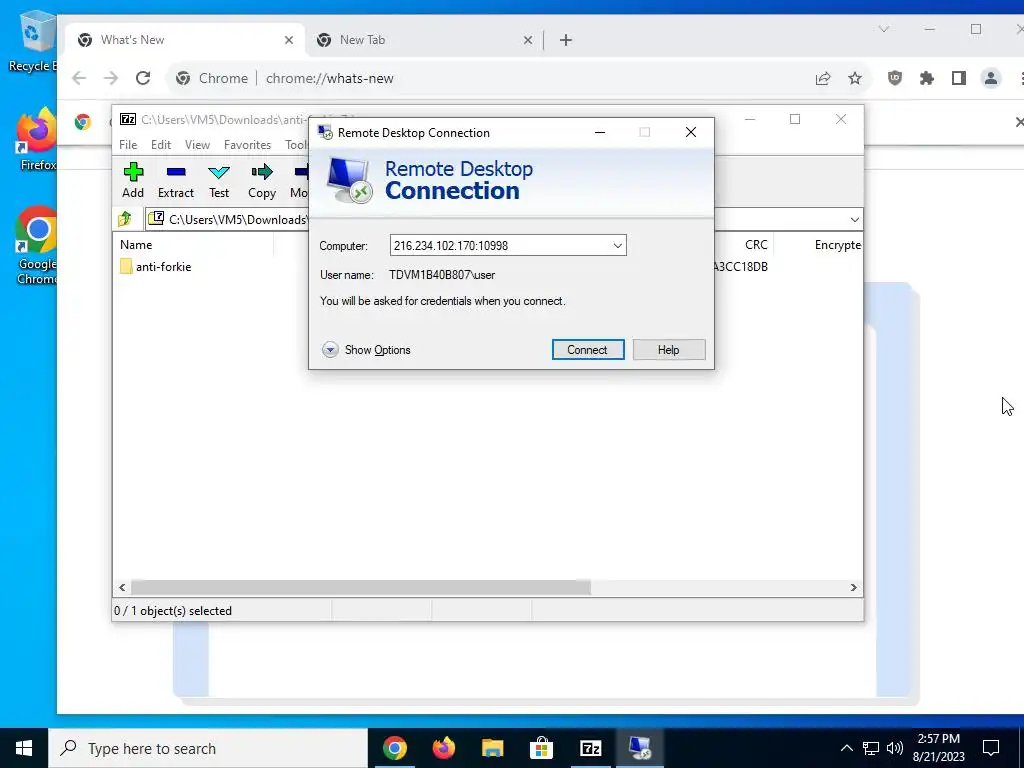Image resolution: width=1024 pixels, height=768 pixels.
Task: Click the horizontal scrollbar left arrow in 7-Zip
Action: [x=122, y=588]
